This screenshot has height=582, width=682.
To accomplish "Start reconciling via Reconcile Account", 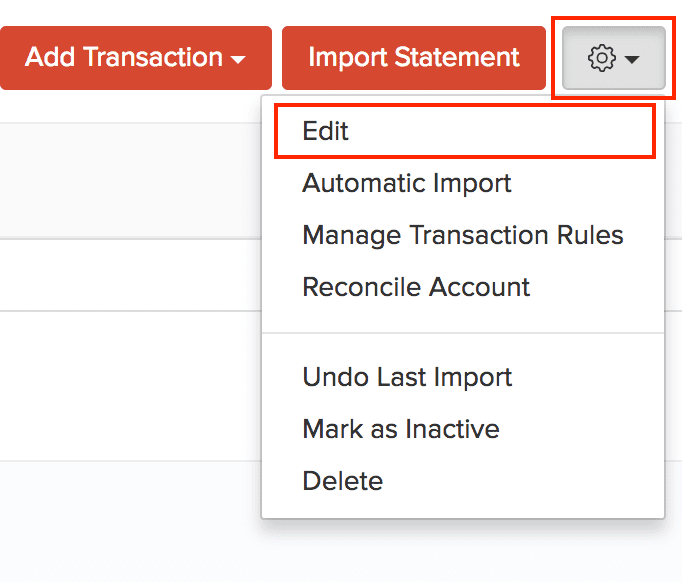I will [416, 287].
